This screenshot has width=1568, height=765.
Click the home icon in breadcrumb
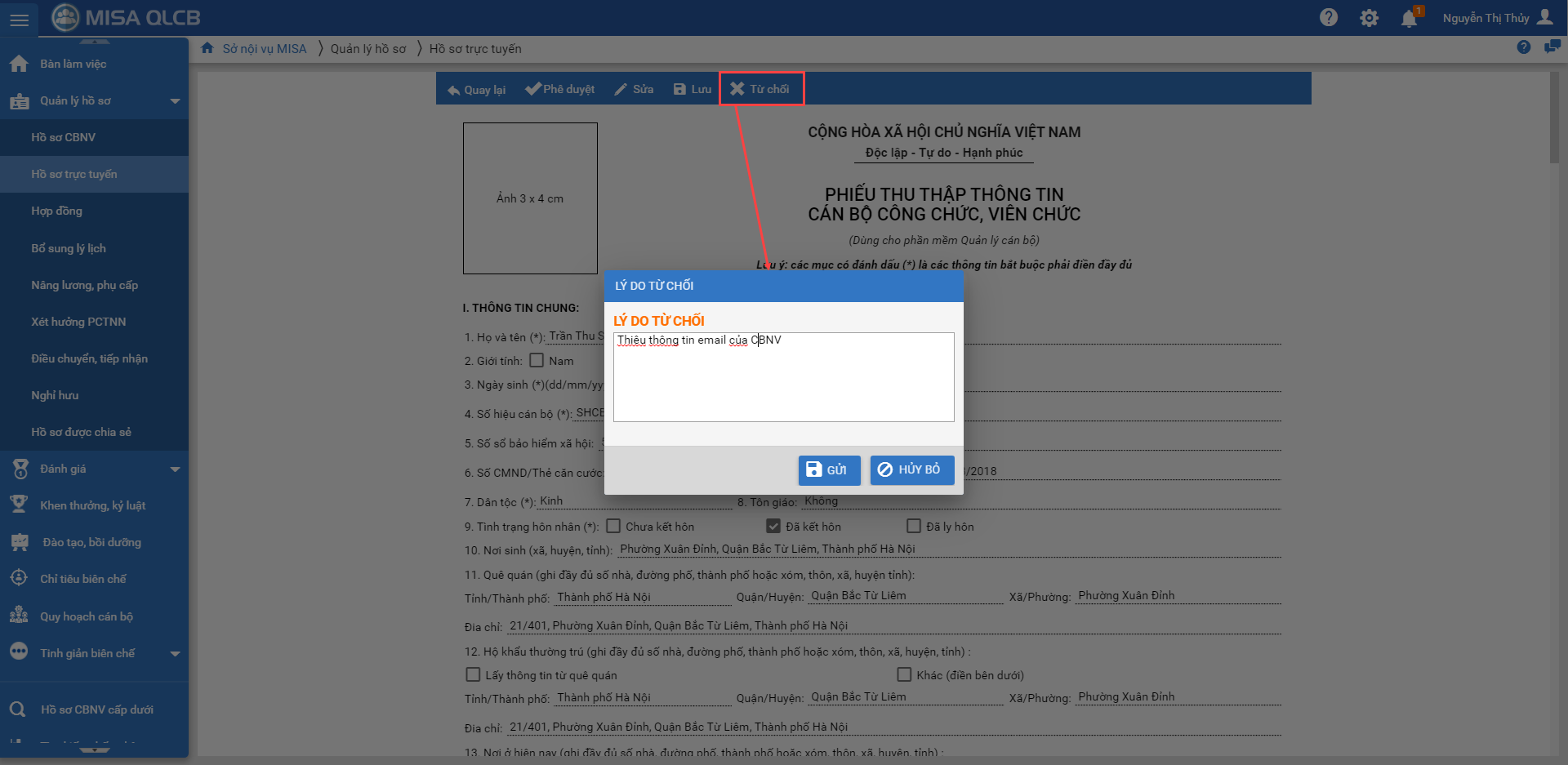pos(207,48)
